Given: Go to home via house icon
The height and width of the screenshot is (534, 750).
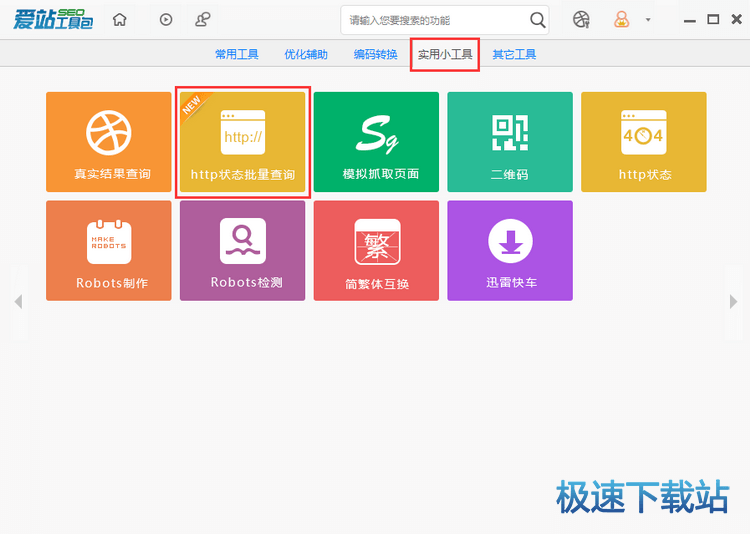Looking at the screenshot, I should click(x=120, y=20).
